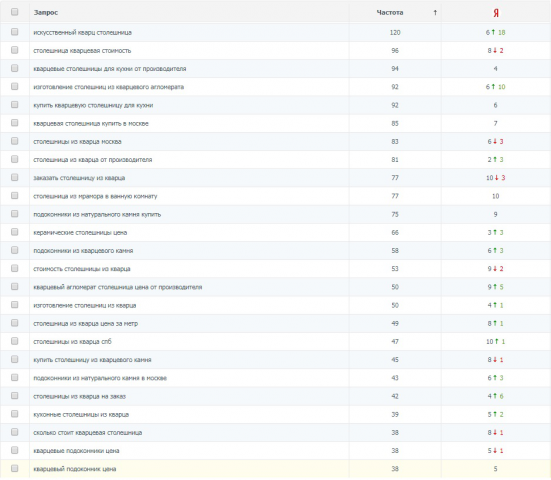Click query 'подоконники из кварцевого камня'
Viewport: 551px width, 480px height.
pos(83,251)
